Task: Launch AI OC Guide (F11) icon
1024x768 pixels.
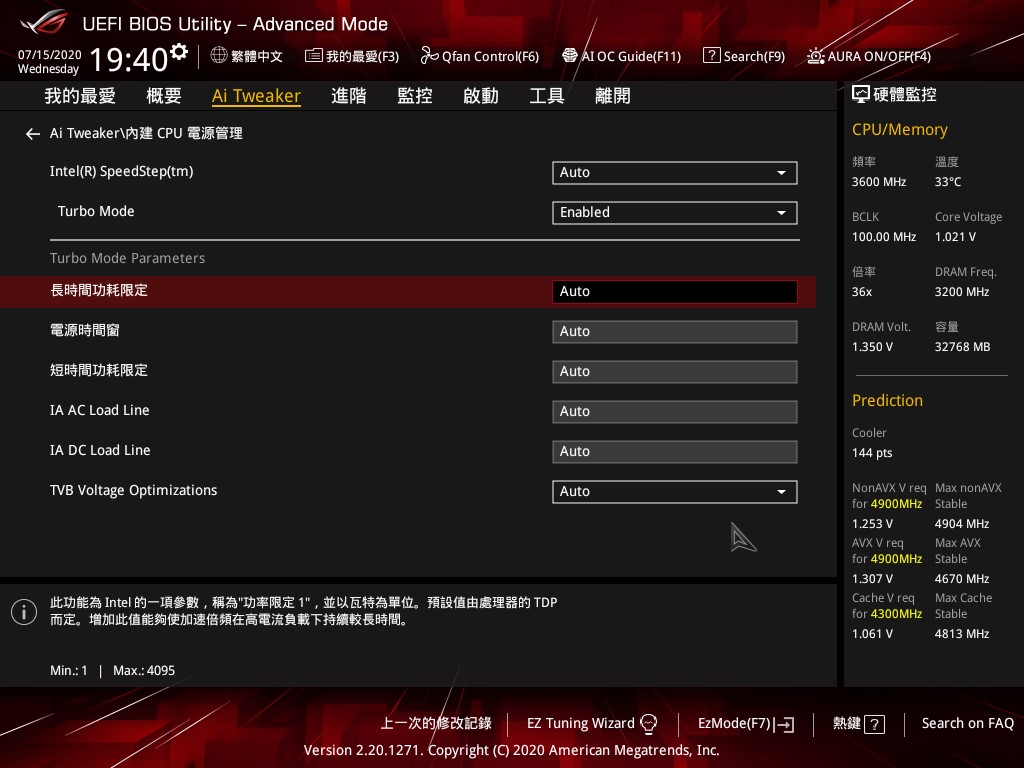Action: tap(569, 56)
